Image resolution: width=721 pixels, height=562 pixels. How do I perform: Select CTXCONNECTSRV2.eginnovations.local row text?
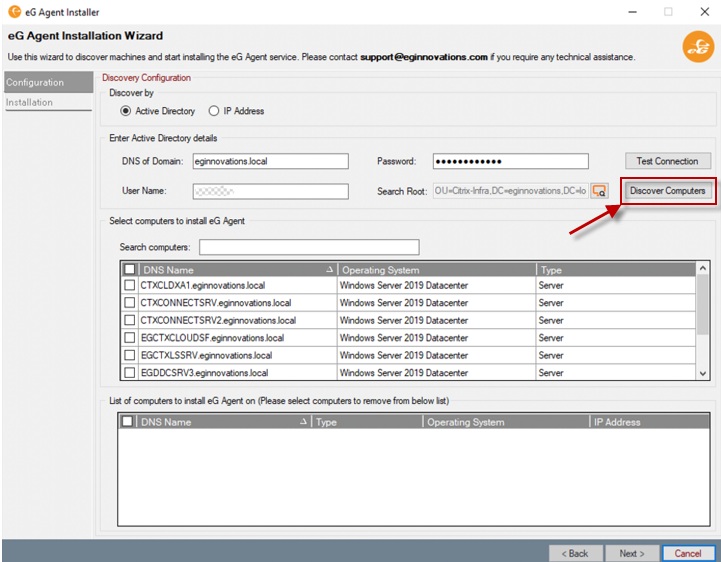coord(218,321)
